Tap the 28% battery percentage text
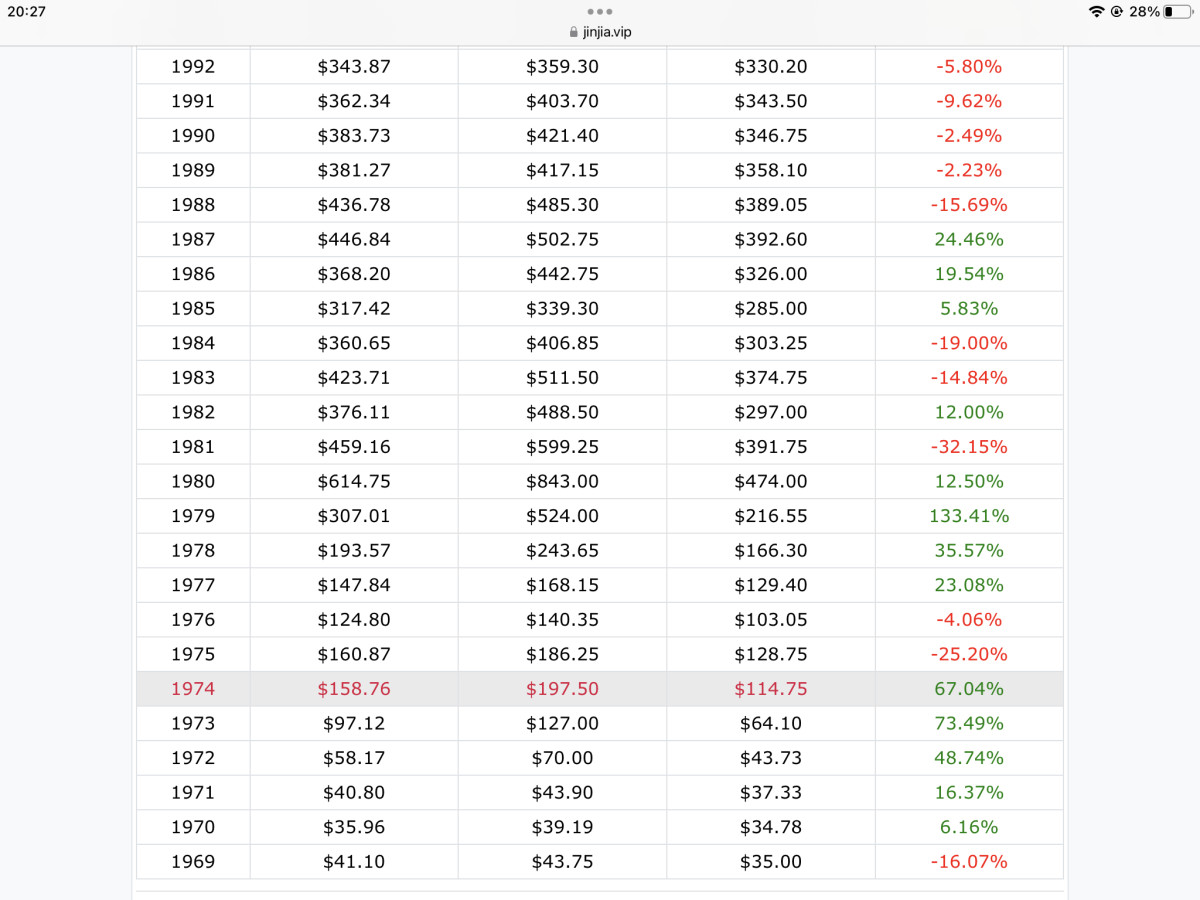 pyautogui.click(x=1144, y=12)
